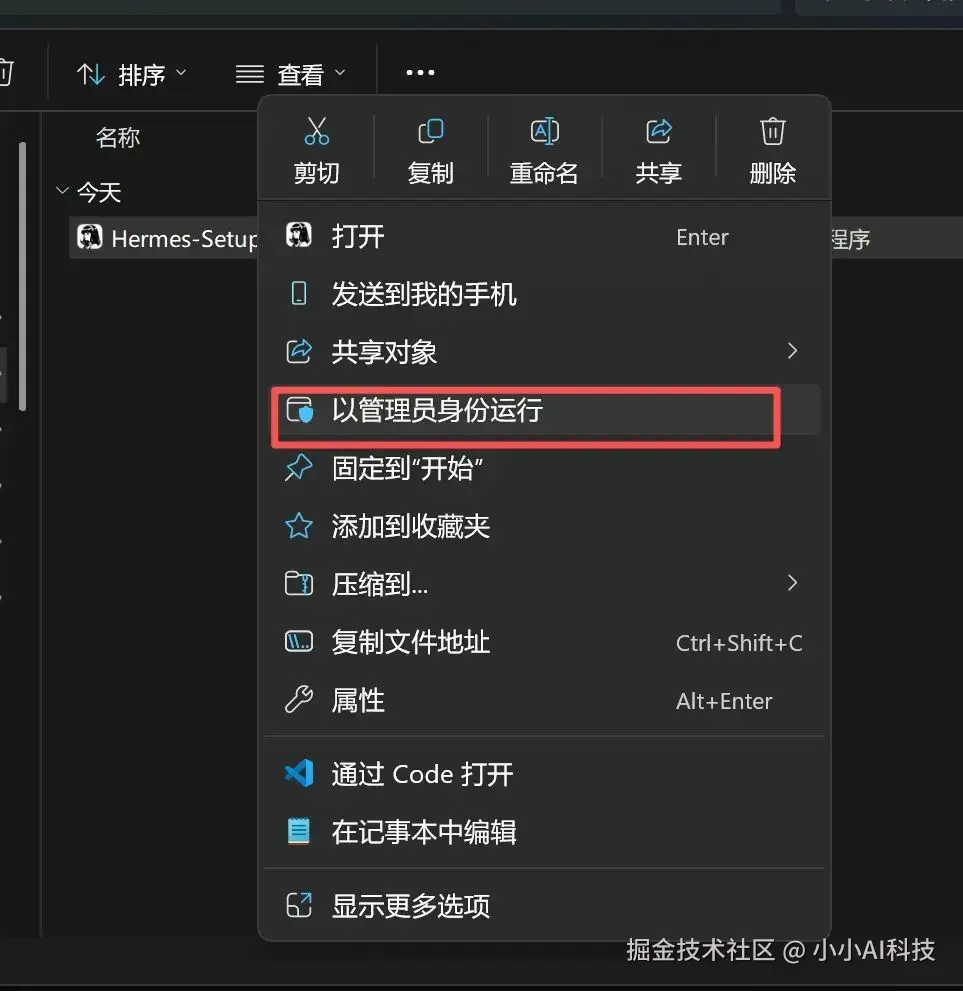Click the VS Code logo icon
Screen dimensions: 963x991
click(299, 773)
